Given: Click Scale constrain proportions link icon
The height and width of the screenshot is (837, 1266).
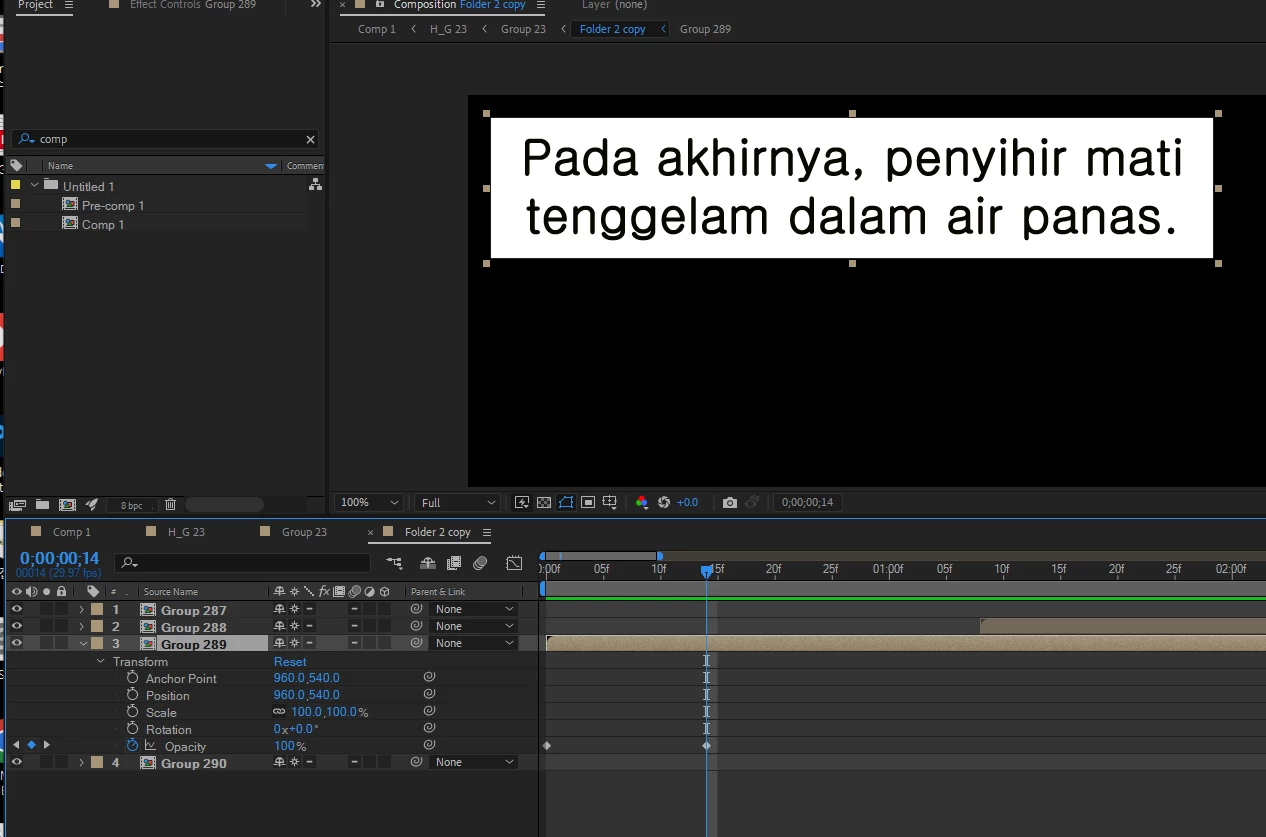Looking at the screenshot, I should (279, 712).
